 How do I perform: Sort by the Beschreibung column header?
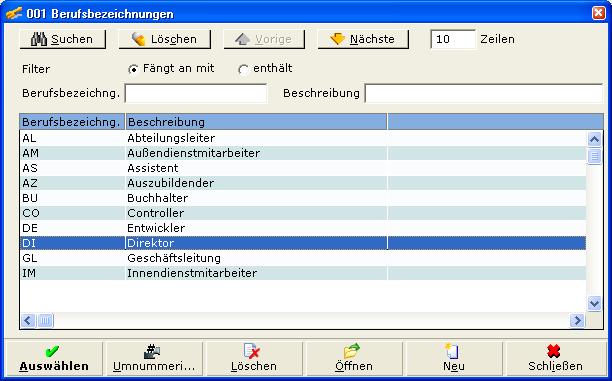(256, 122)
